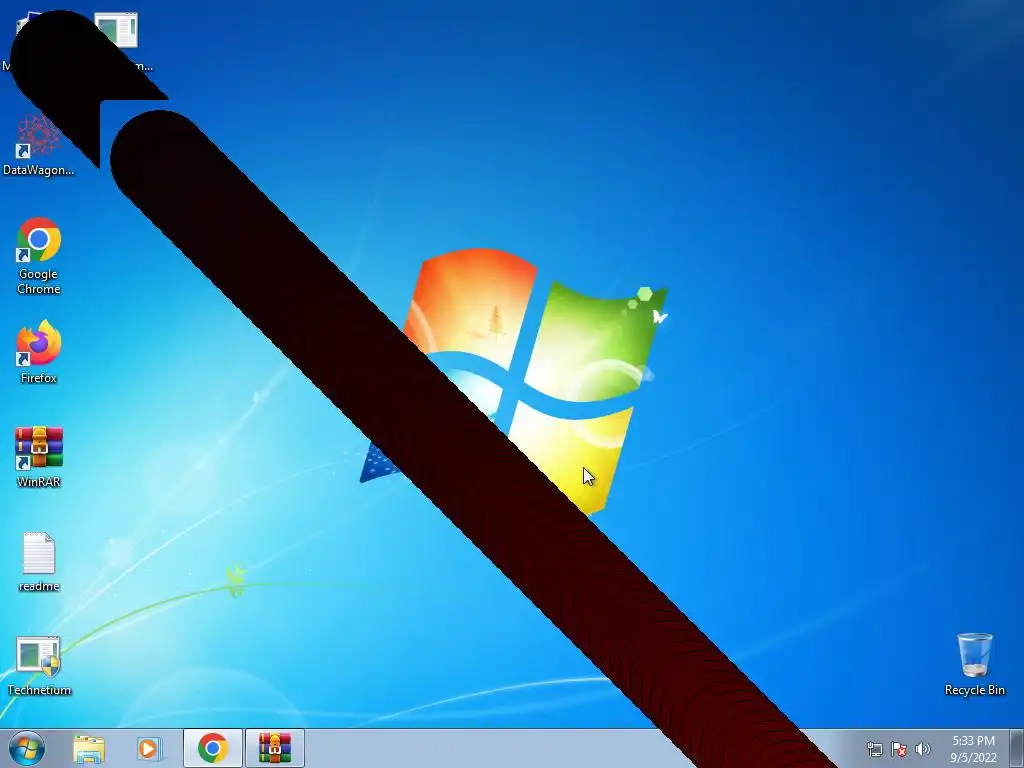
Task: Launch Windows Media Player from taskbar
Action: 148,748
